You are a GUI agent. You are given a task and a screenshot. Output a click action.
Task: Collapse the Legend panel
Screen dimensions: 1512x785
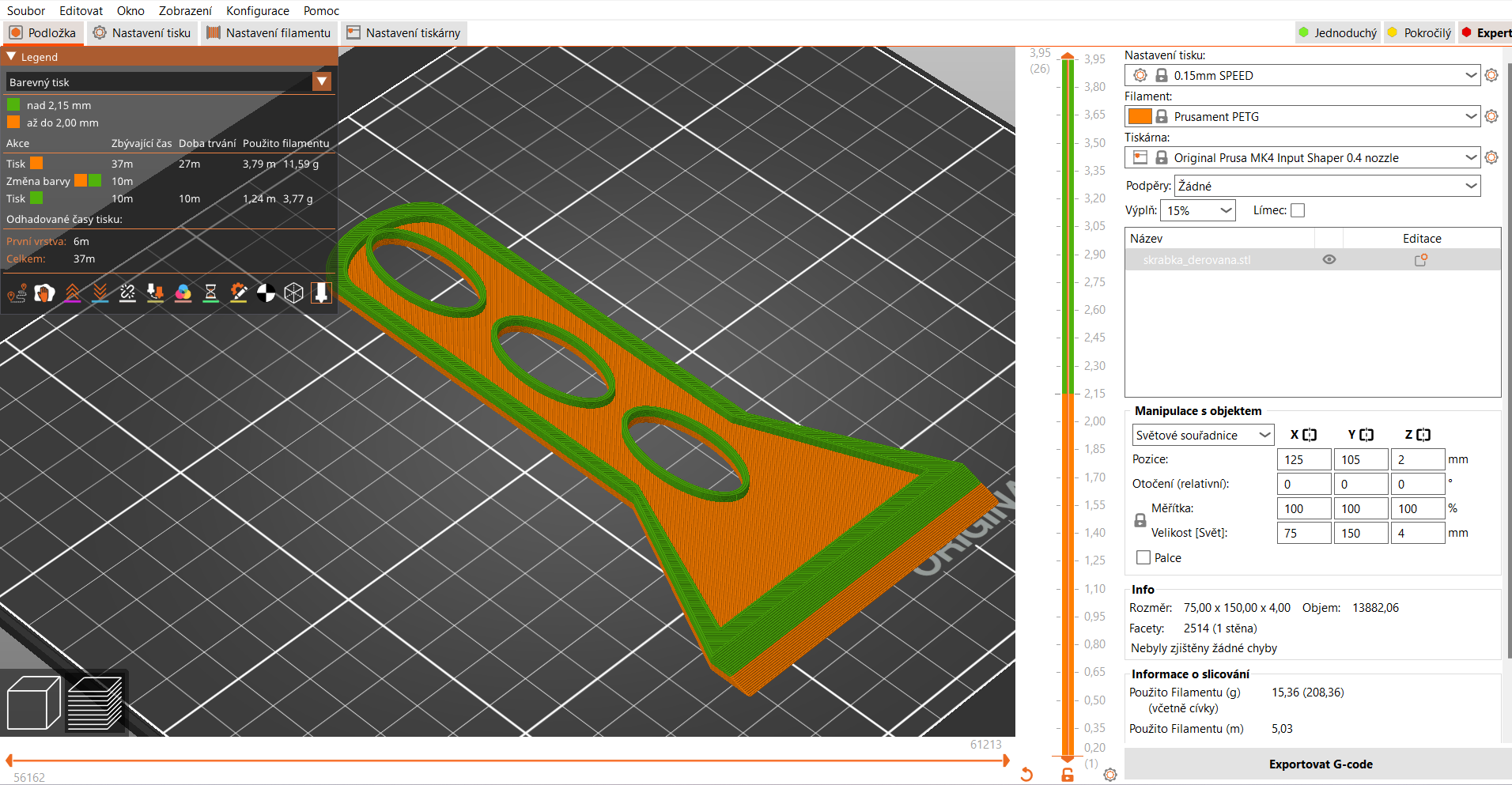click(x=11, y=57)
